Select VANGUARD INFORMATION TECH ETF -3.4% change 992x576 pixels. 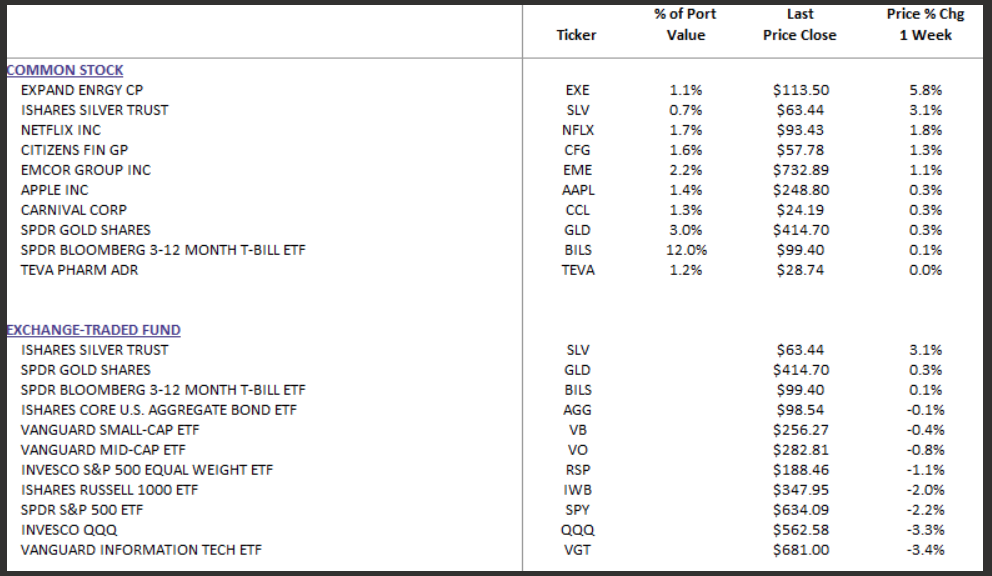point(926,550)
